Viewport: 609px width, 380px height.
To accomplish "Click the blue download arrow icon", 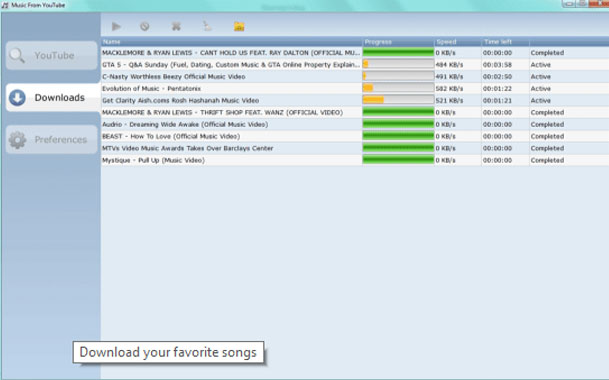I will (17, 98).
